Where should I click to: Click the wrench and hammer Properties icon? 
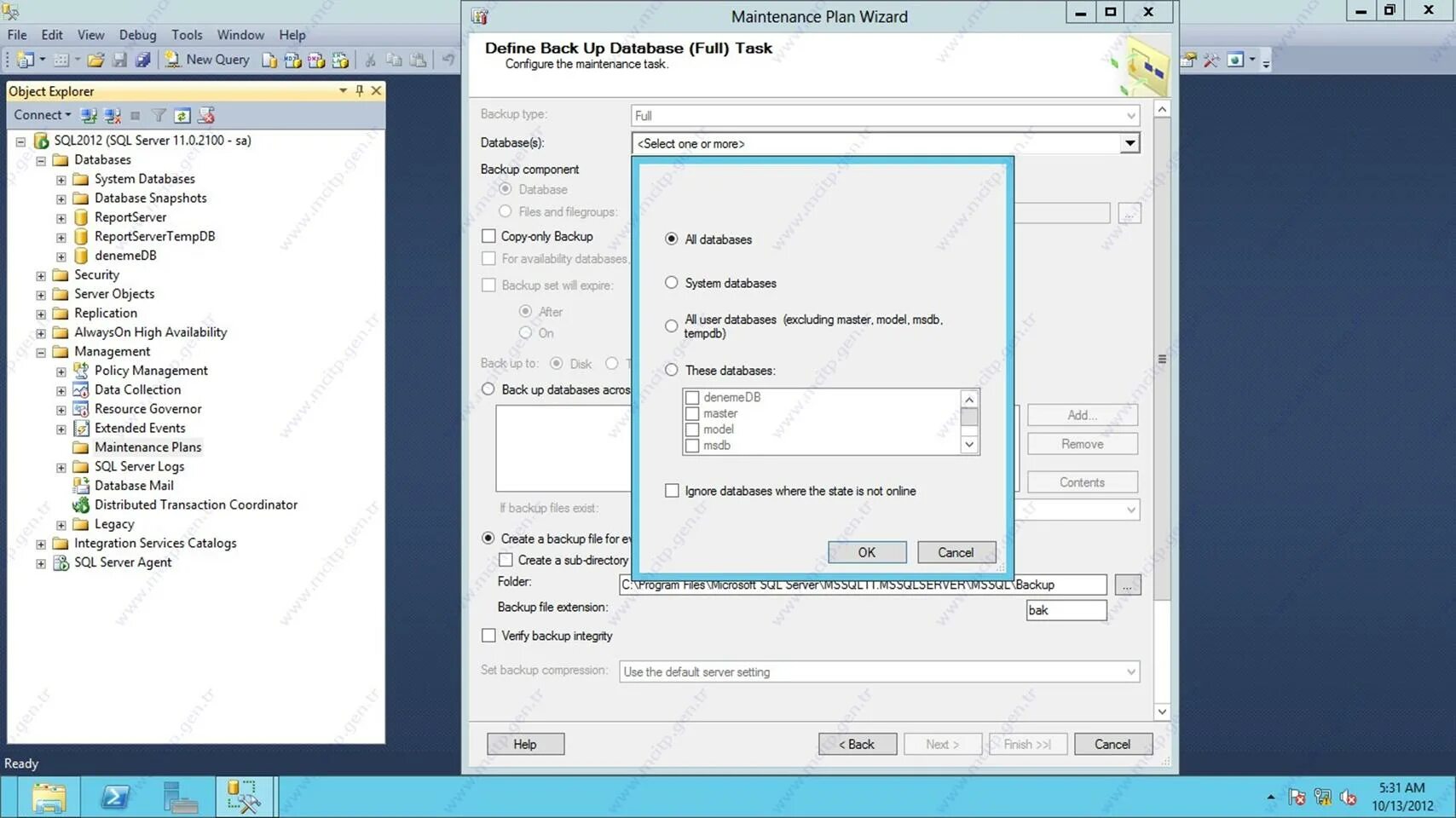tap(1211, 60)
